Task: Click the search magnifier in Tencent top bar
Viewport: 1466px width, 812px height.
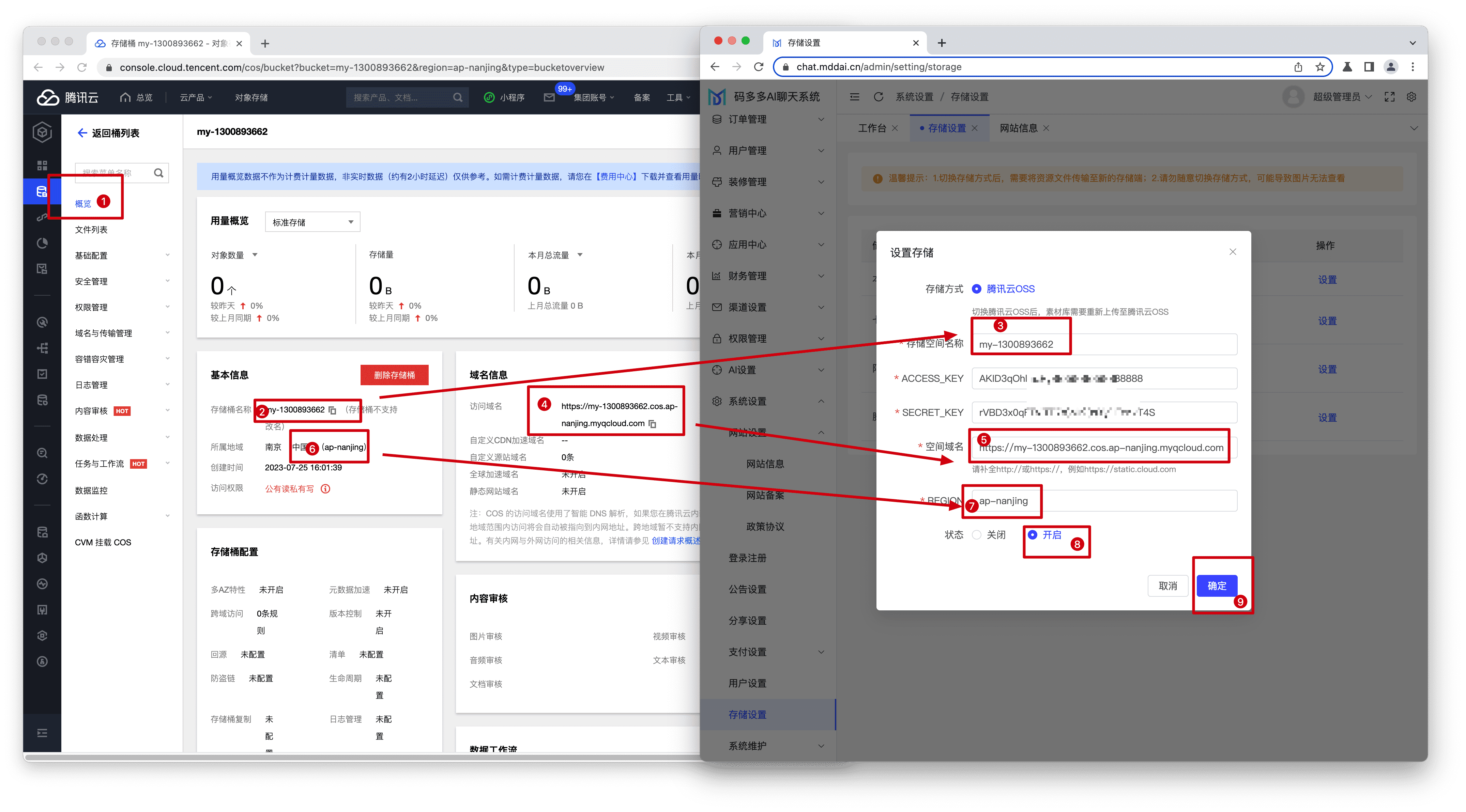Action: [x=458, y=97]
